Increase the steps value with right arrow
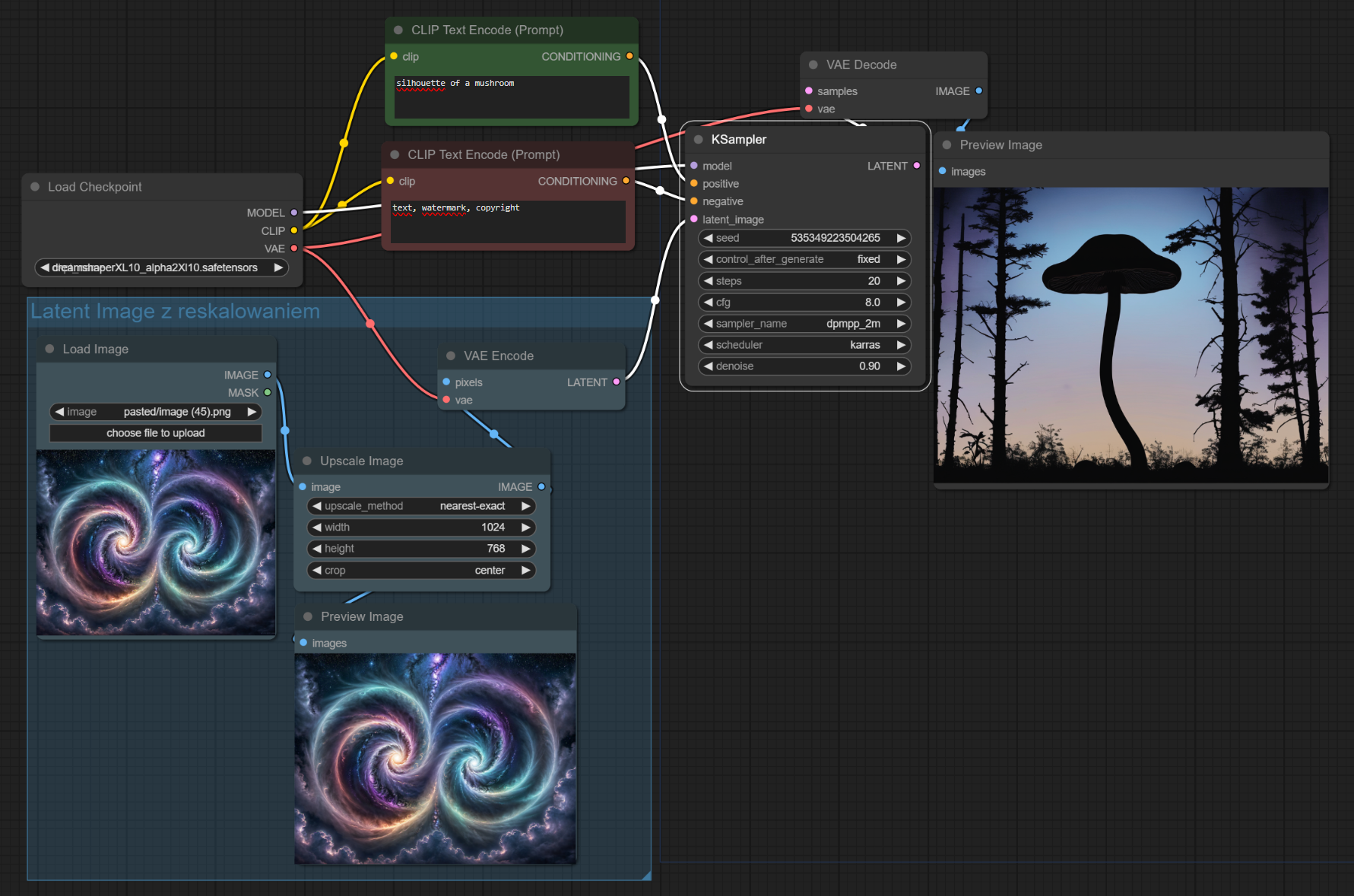 tap(901, 281)
